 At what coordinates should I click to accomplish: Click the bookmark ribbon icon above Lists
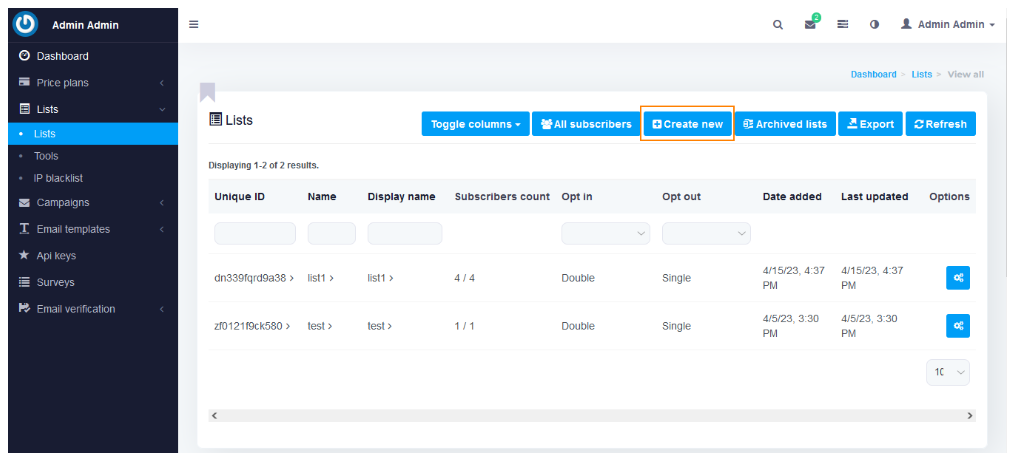click(x=208, y=93)
